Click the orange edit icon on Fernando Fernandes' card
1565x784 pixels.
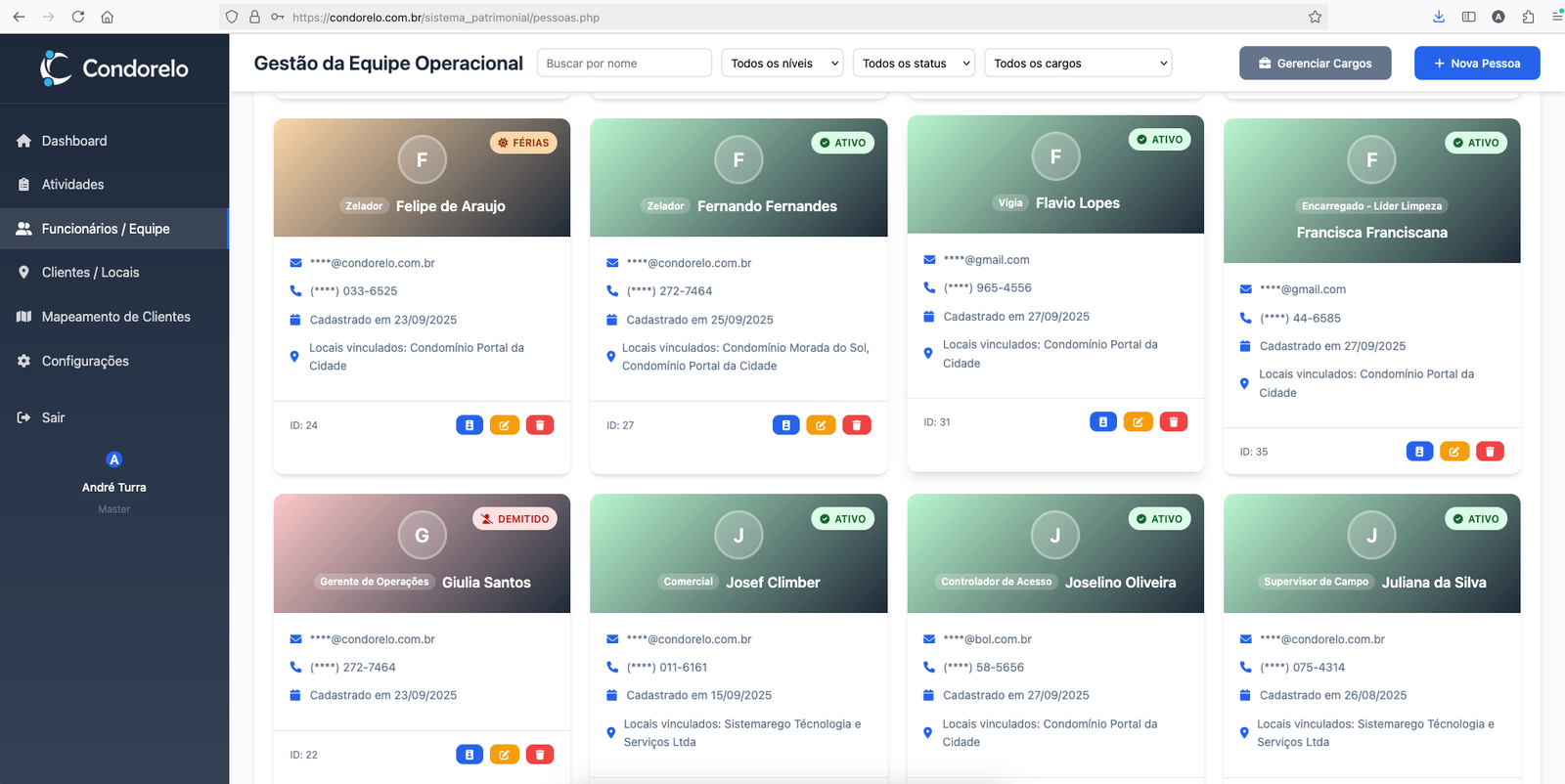pyautogui.click(x=821, y=425)
